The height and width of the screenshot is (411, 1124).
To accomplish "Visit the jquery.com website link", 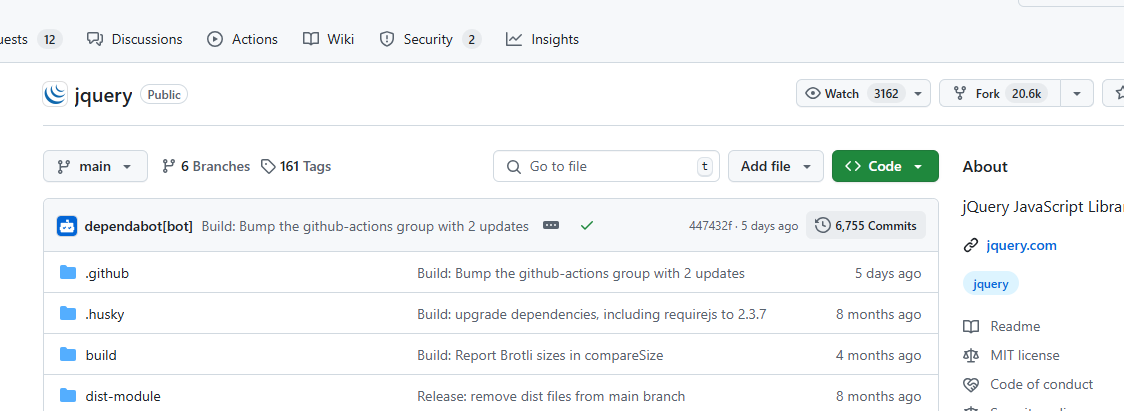I will pyautogui.click(x=1021, y=245).
